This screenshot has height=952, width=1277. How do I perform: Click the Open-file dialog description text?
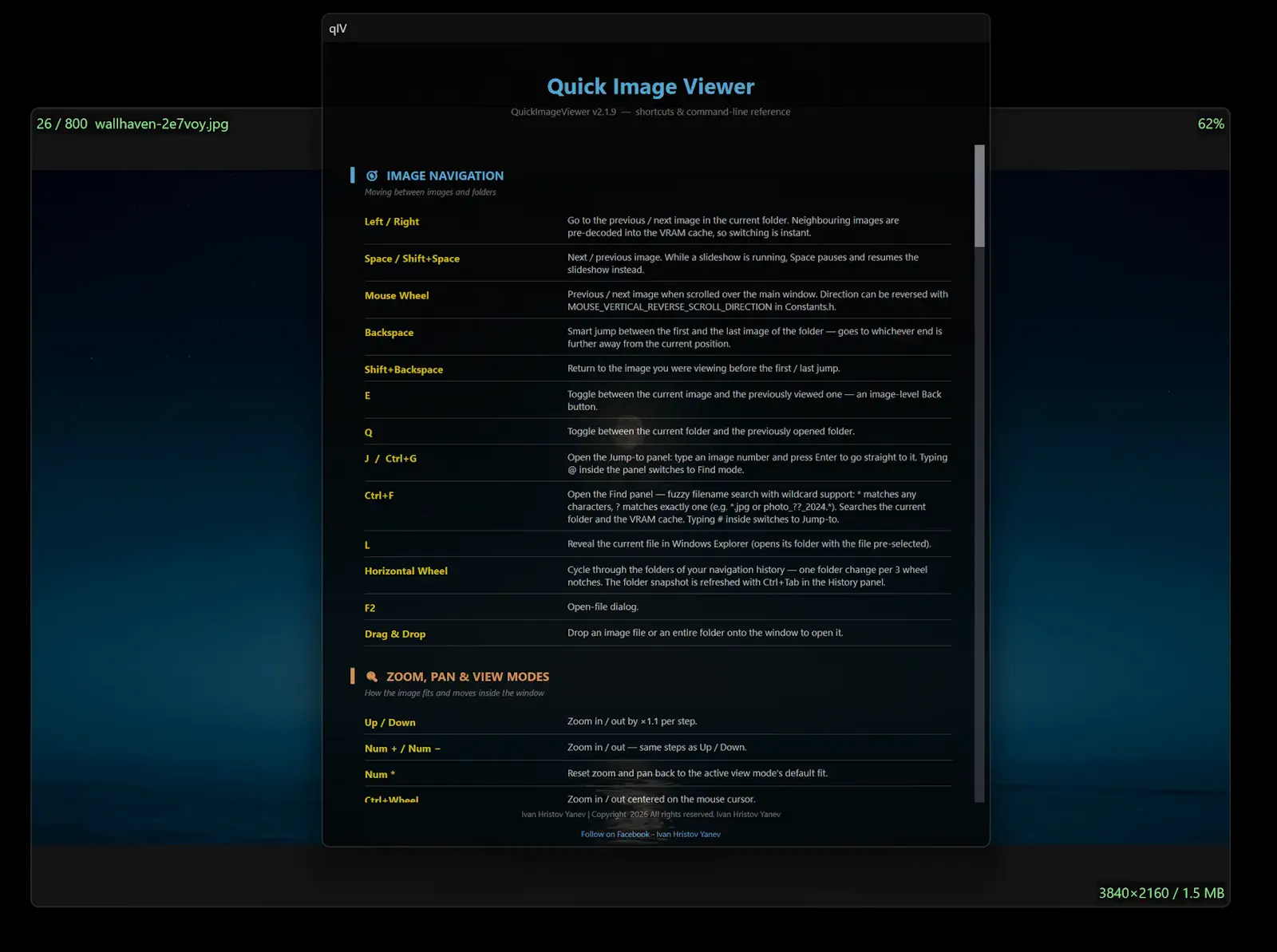pyautogui.click(x=603, y=607)
